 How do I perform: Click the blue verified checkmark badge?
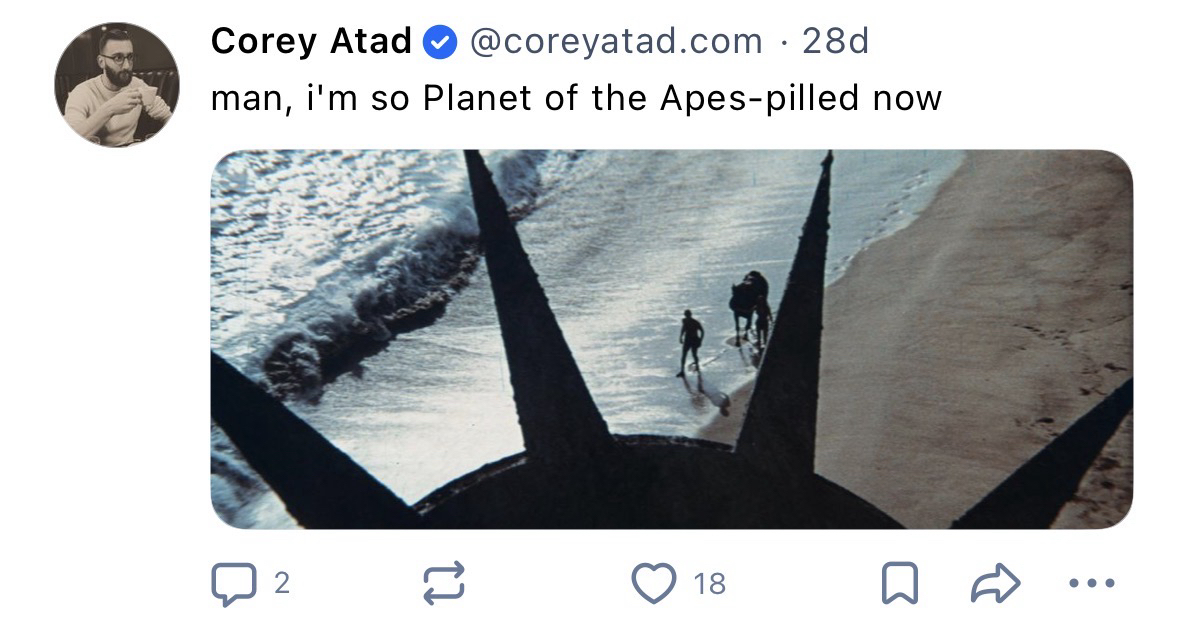click(440, 43)
